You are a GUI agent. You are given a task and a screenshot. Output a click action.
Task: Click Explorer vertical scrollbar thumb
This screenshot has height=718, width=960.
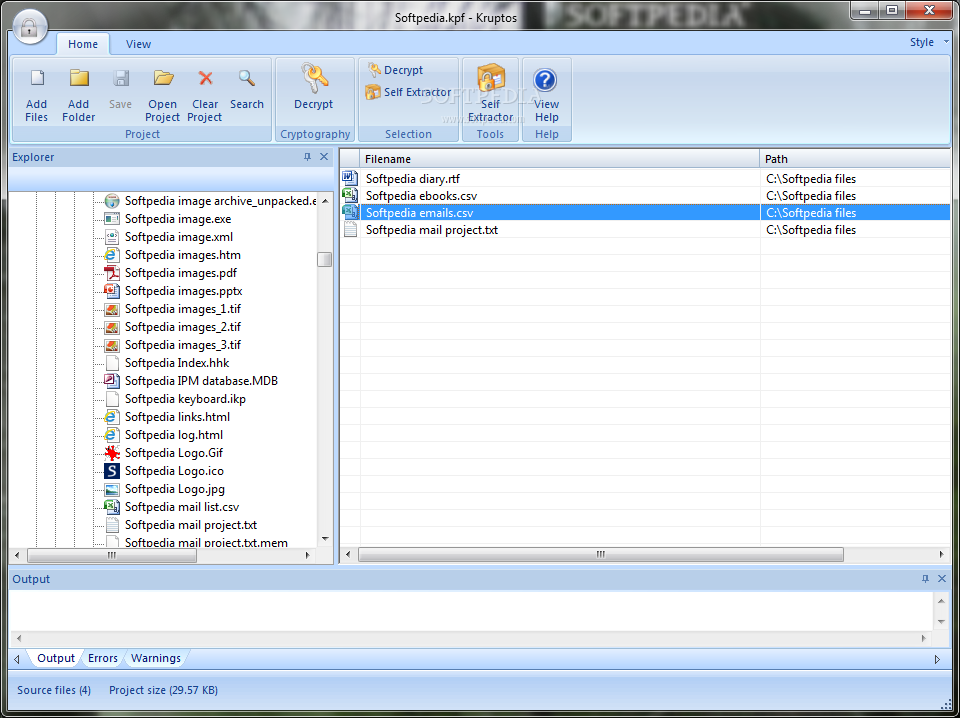(x=324, y=260)
